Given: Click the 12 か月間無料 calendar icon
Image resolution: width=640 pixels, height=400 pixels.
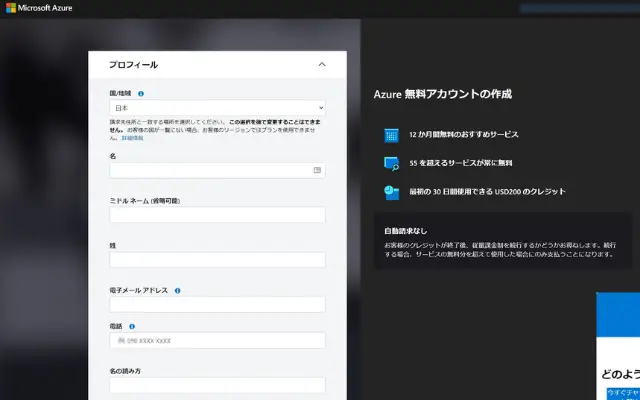Looking at the screenshot, I should pos(391,135).
